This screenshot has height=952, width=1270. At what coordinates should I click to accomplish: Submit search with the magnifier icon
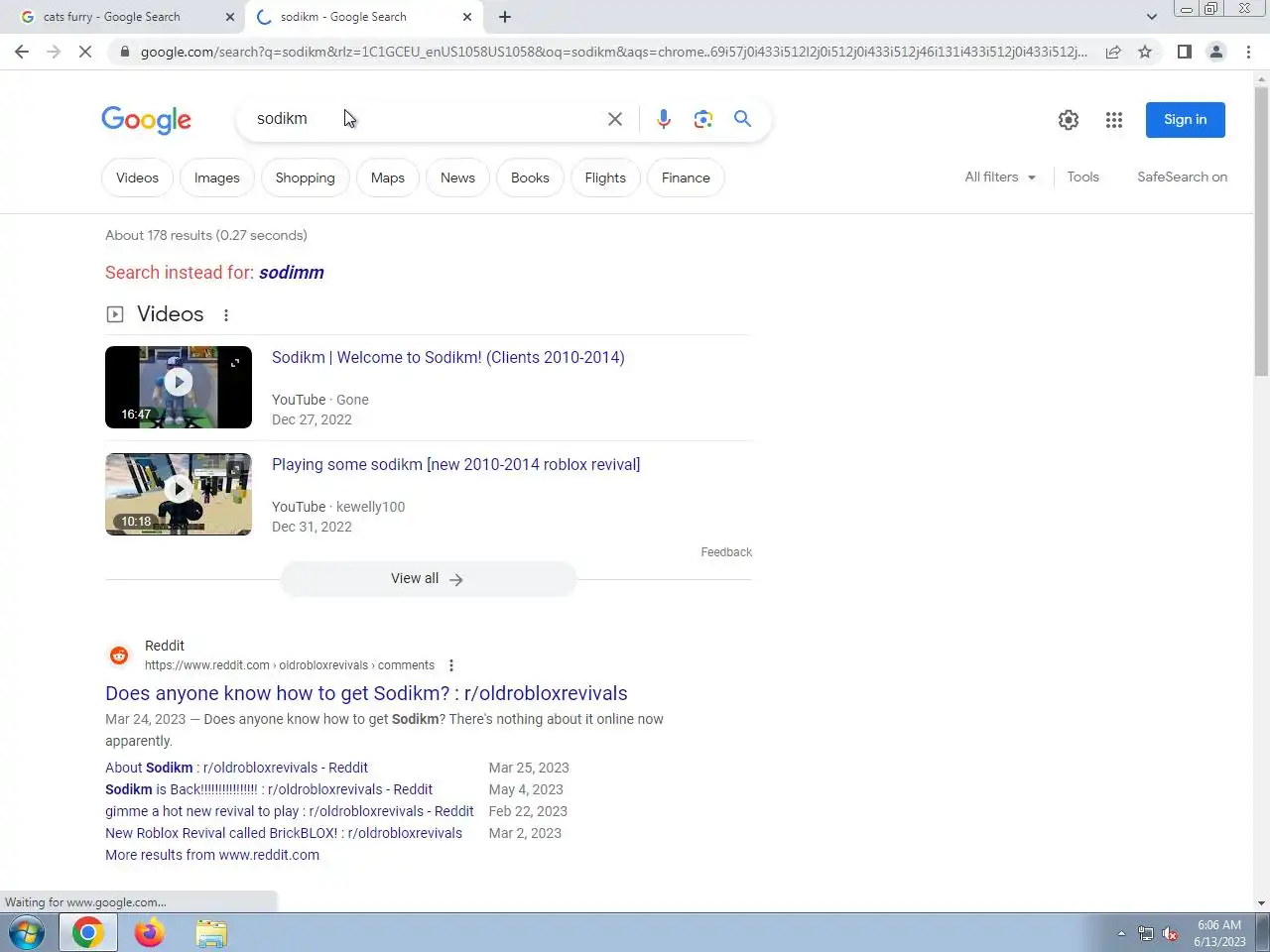pos(742,119)
